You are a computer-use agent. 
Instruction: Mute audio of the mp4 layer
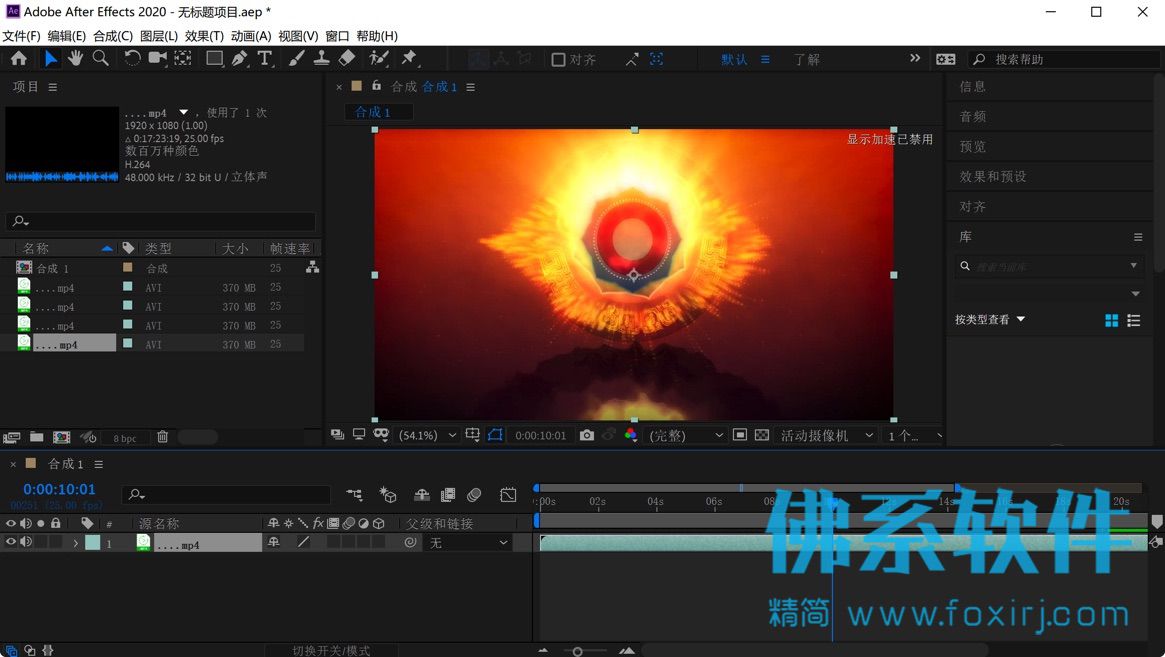tap(26, 542)
